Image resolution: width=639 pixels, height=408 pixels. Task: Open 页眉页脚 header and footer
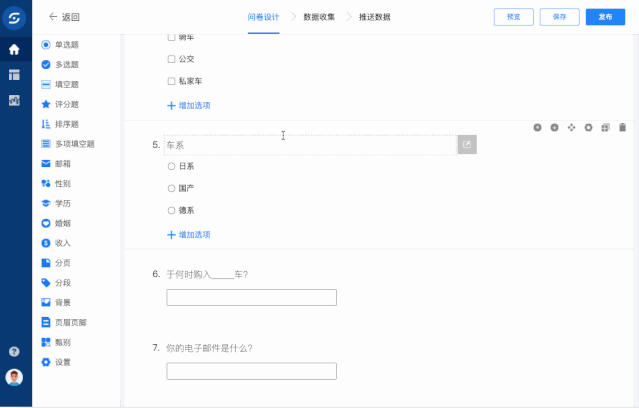(64, 322)
